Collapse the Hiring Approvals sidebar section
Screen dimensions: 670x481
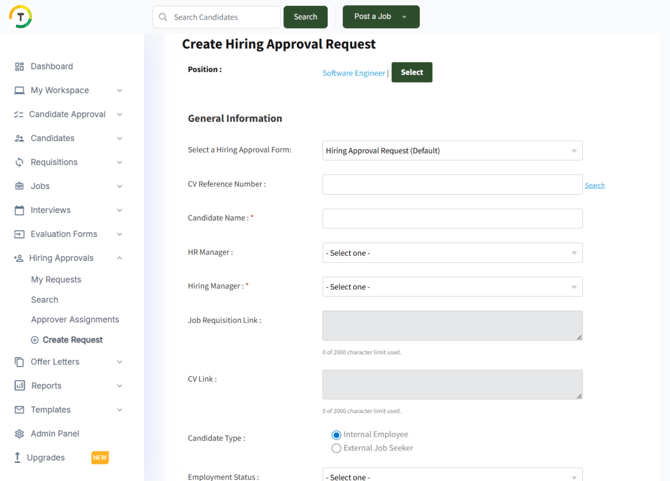(119, 258)
